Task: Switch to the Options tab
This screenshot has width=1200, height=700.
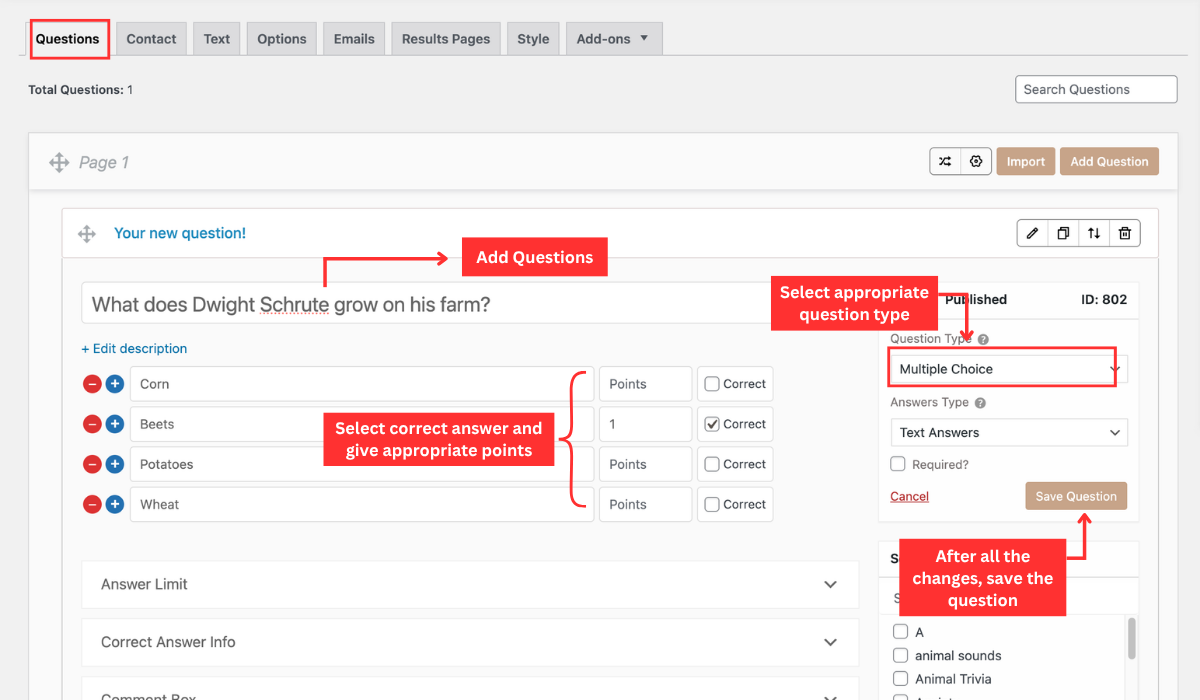Action: coord(282,39)
